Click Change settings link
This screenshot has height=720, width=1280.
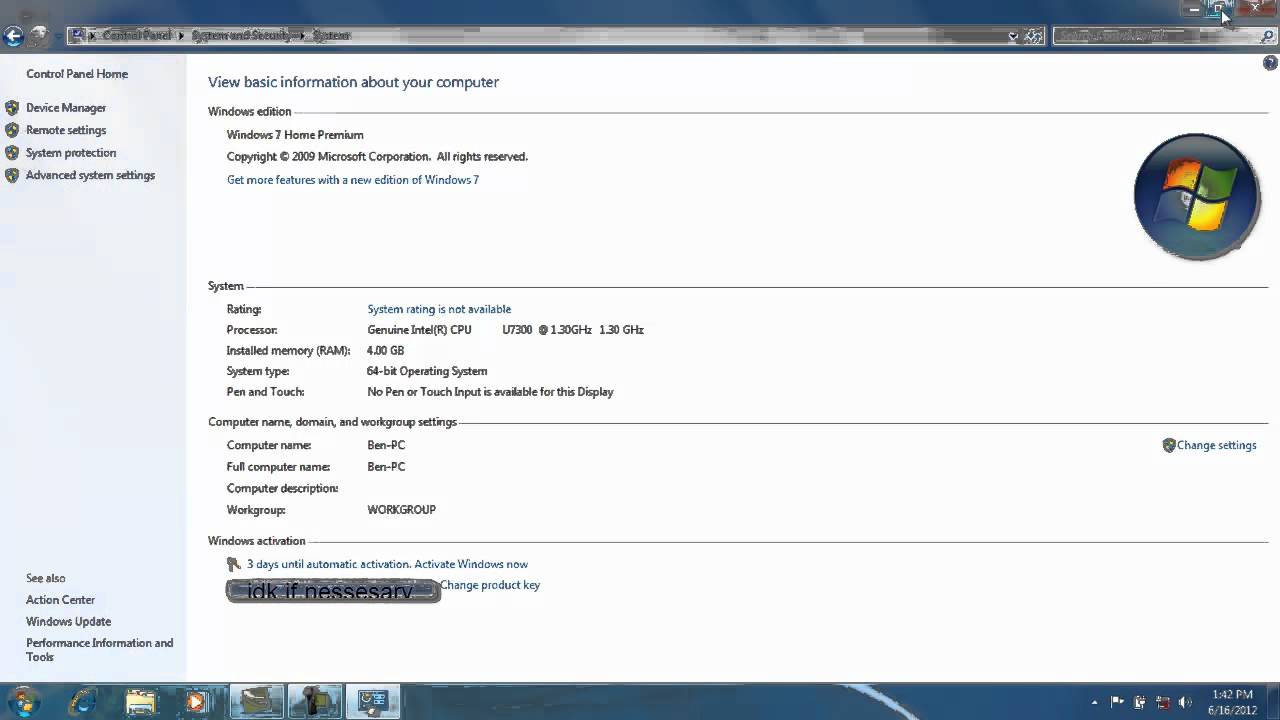(x=1216, y=445)
